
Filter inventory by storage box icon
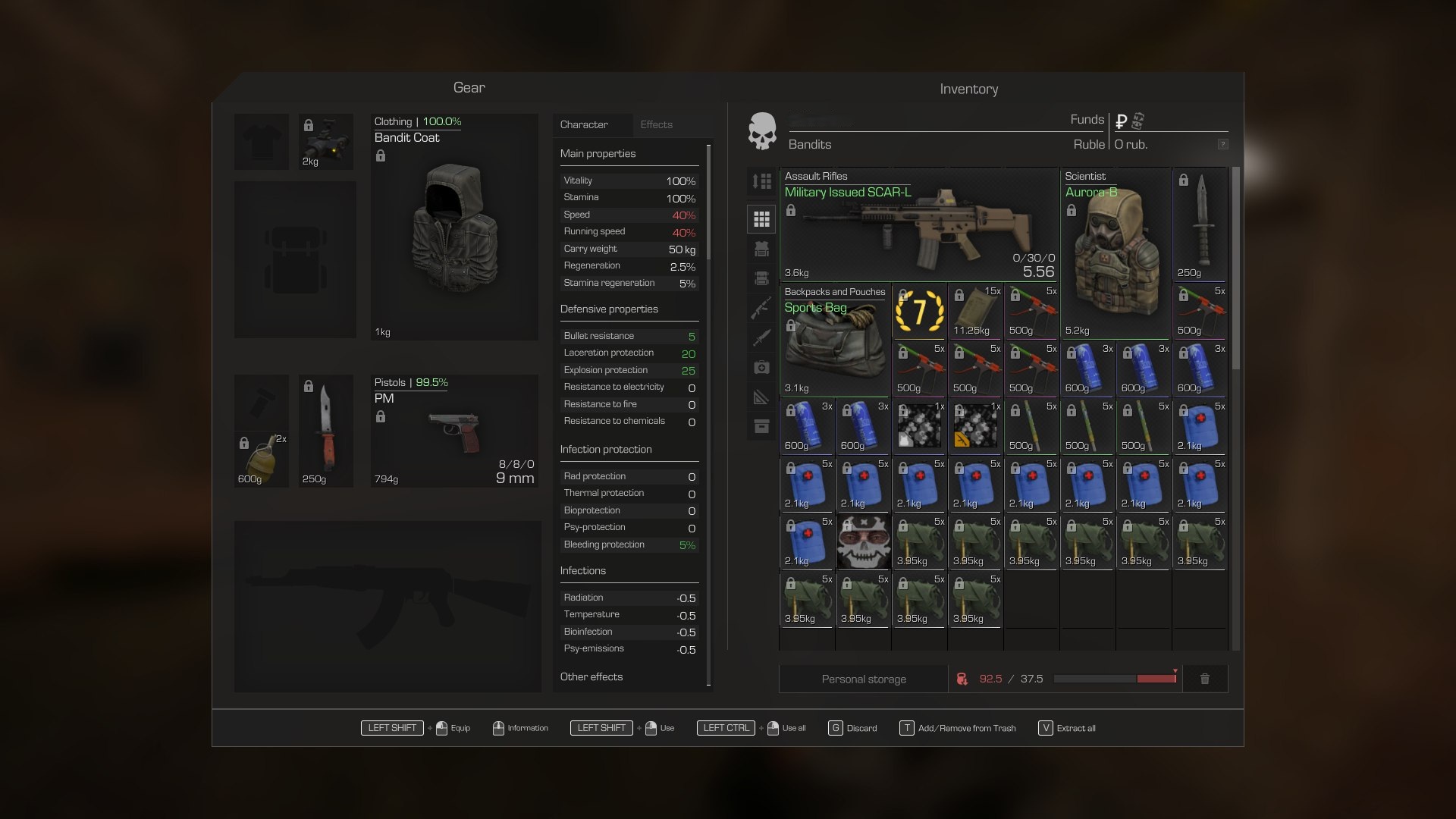coord(761,426)
